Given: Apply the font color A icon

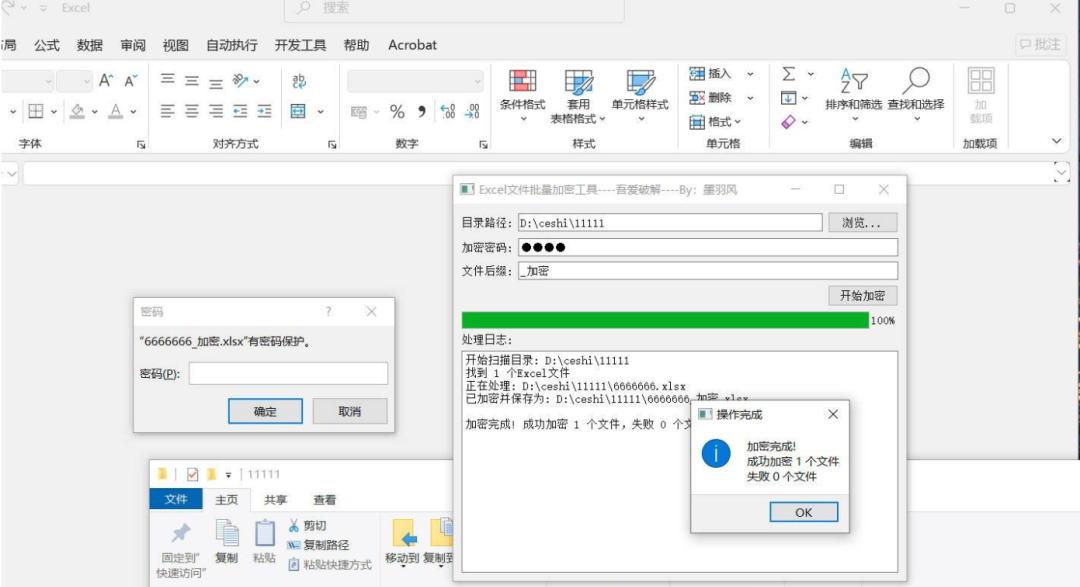Looking at the screenshot, I should point(116,111).
